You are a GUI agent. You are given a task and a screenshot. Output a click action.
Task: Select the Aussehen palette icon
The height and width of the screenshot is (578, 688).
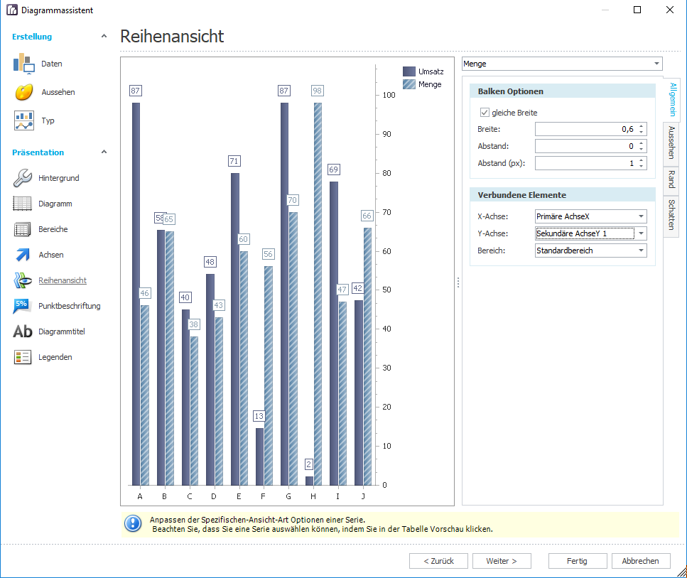click(x=24, y=92)
